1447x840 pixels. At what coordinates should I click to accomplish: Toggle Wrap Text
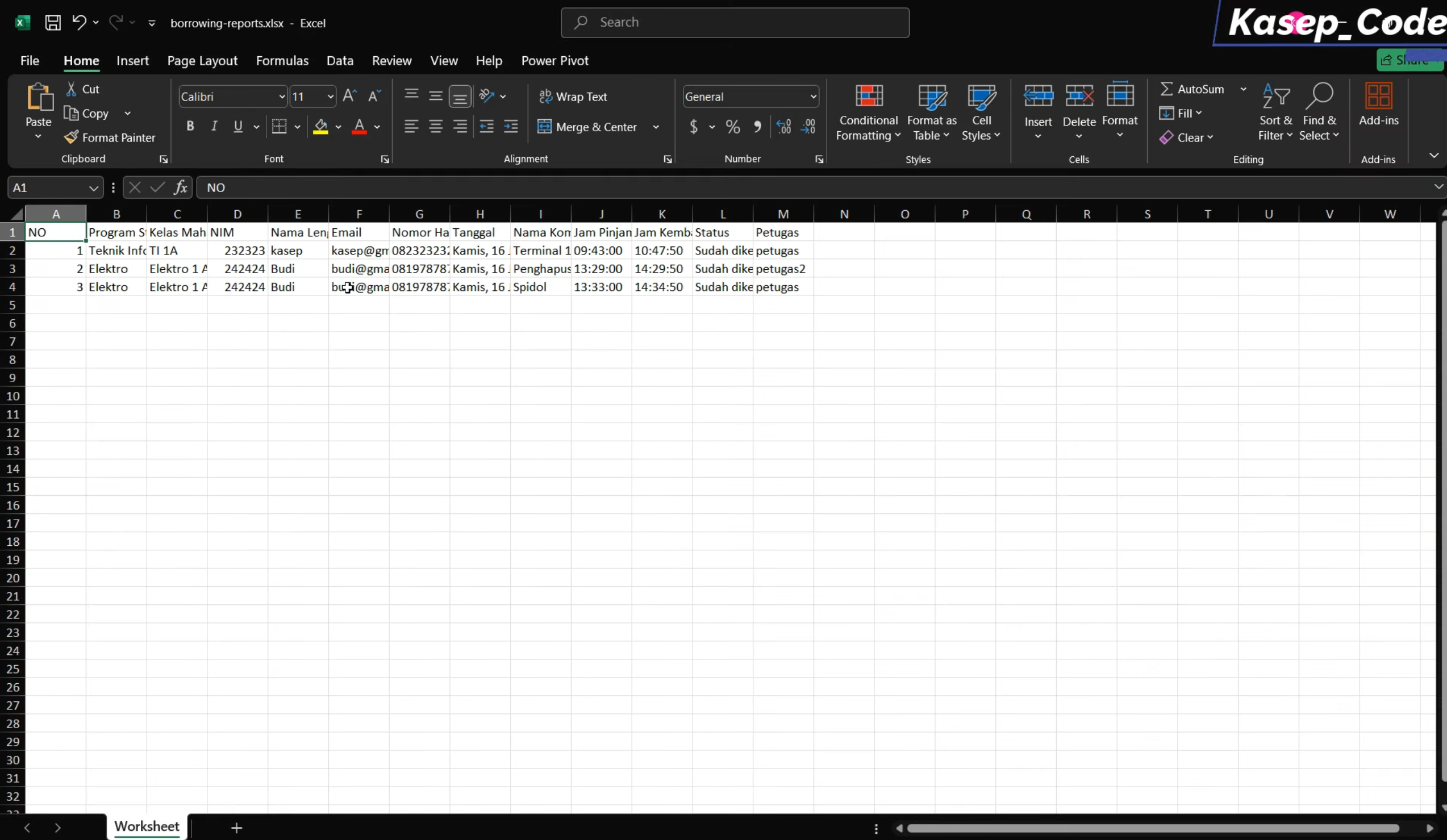[573, 97]
